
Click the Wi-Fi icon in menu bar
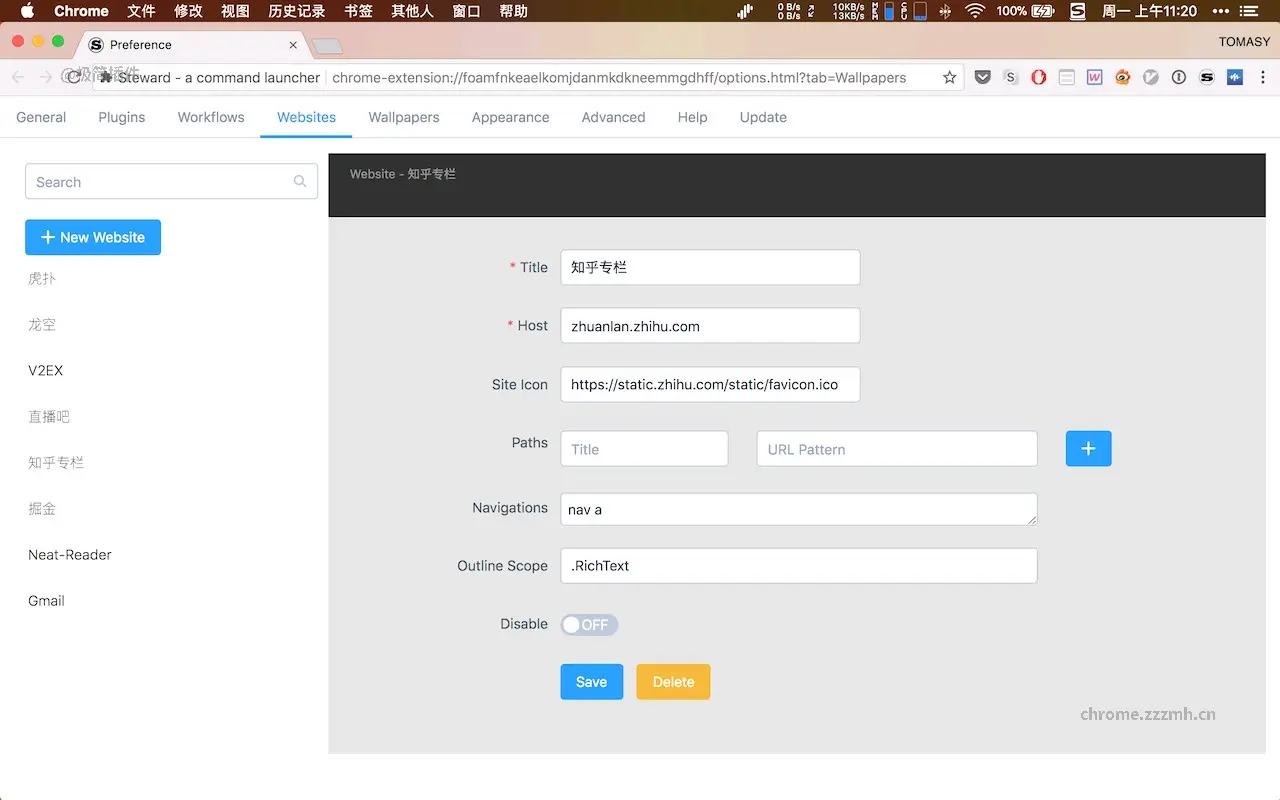pos(975,11)
